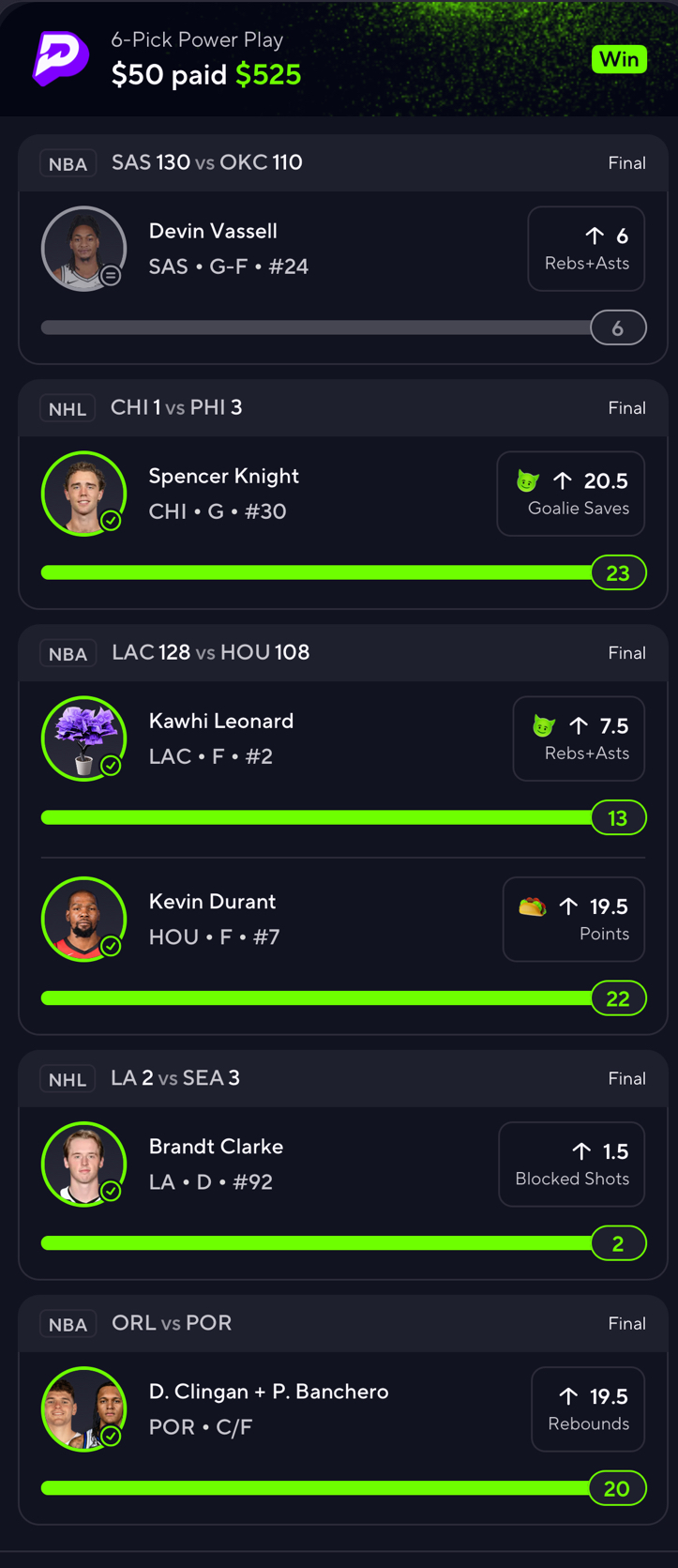678x1568 pixels.
Task: Click the LAC 128 vs HOU 108 game header
Action: coord(211,653)
